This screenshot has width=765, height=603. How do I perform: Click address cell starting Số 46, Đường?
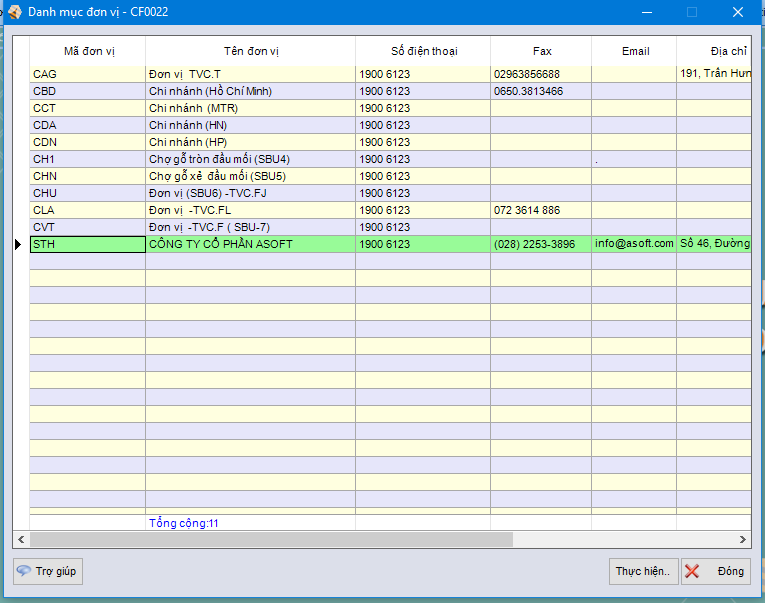(x=714, y=244)
